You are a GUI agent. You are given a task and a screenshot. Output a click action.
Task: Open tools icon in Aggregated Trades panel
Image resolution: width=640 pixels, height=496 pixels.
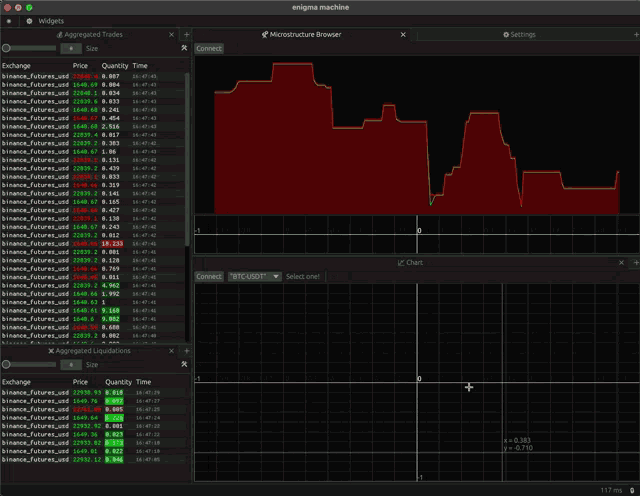point(184,48)
